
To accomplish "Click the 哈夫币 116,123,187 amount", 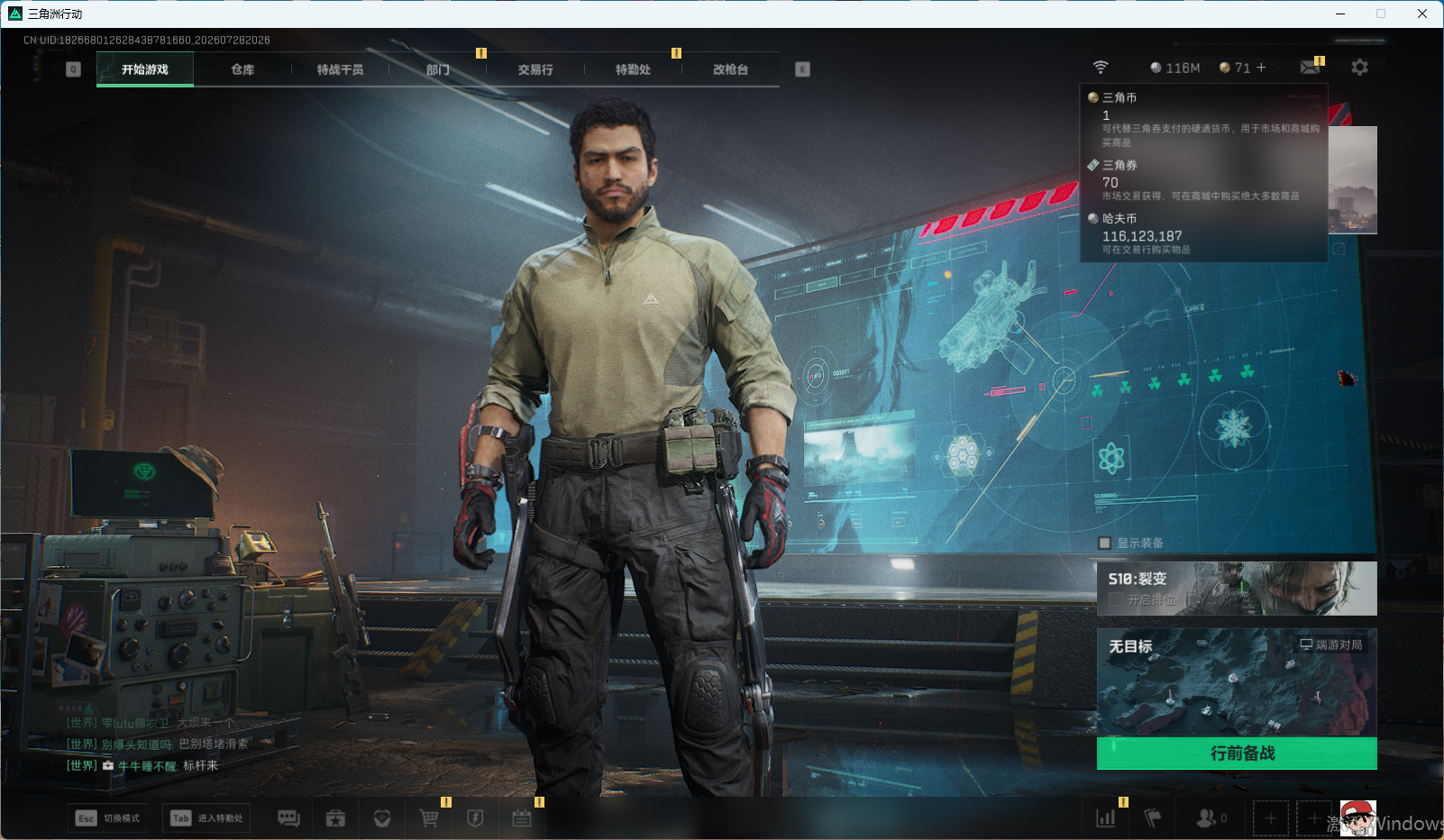I will (1142, 236).
